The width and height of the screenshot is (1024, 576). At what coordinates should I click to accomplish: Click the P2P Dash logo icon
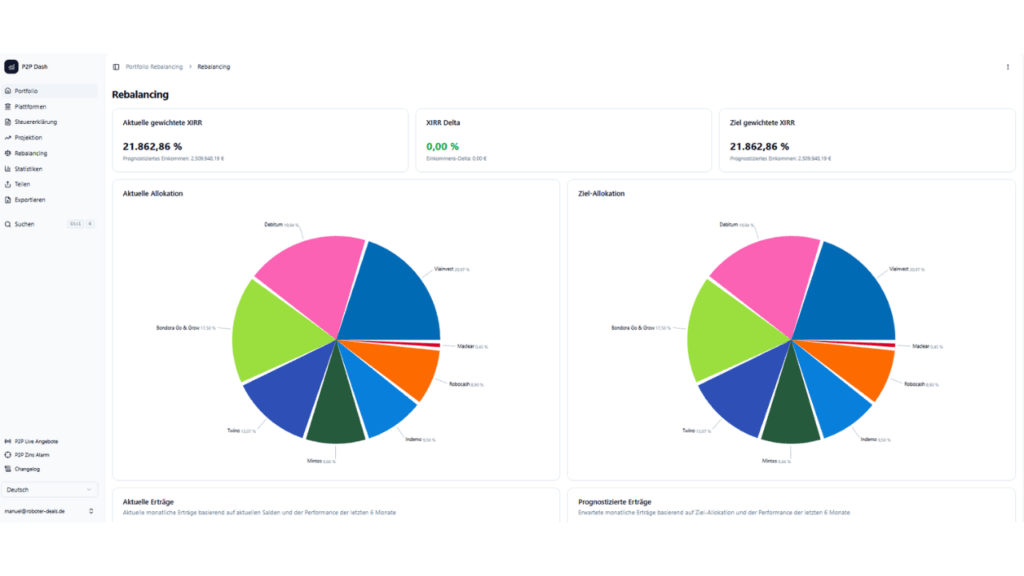11,67
